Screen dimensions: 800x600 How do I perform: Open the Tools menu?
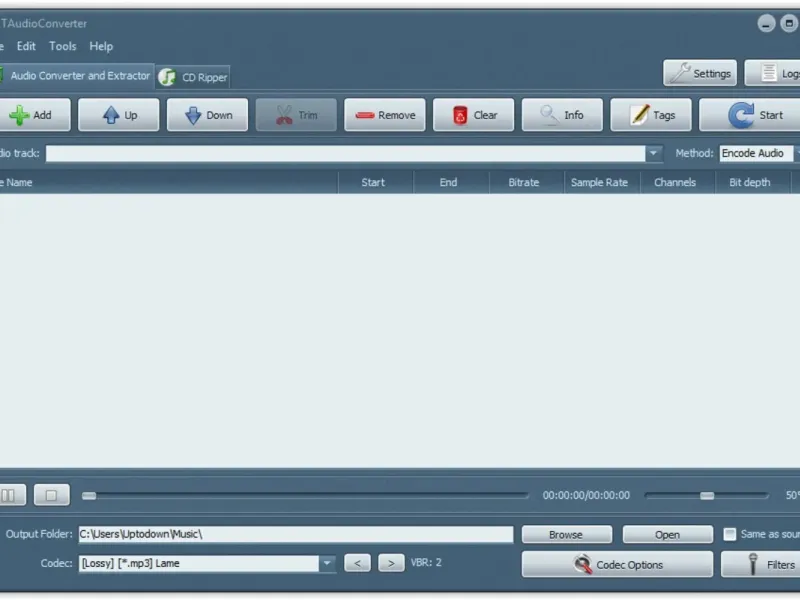point(63,46)
